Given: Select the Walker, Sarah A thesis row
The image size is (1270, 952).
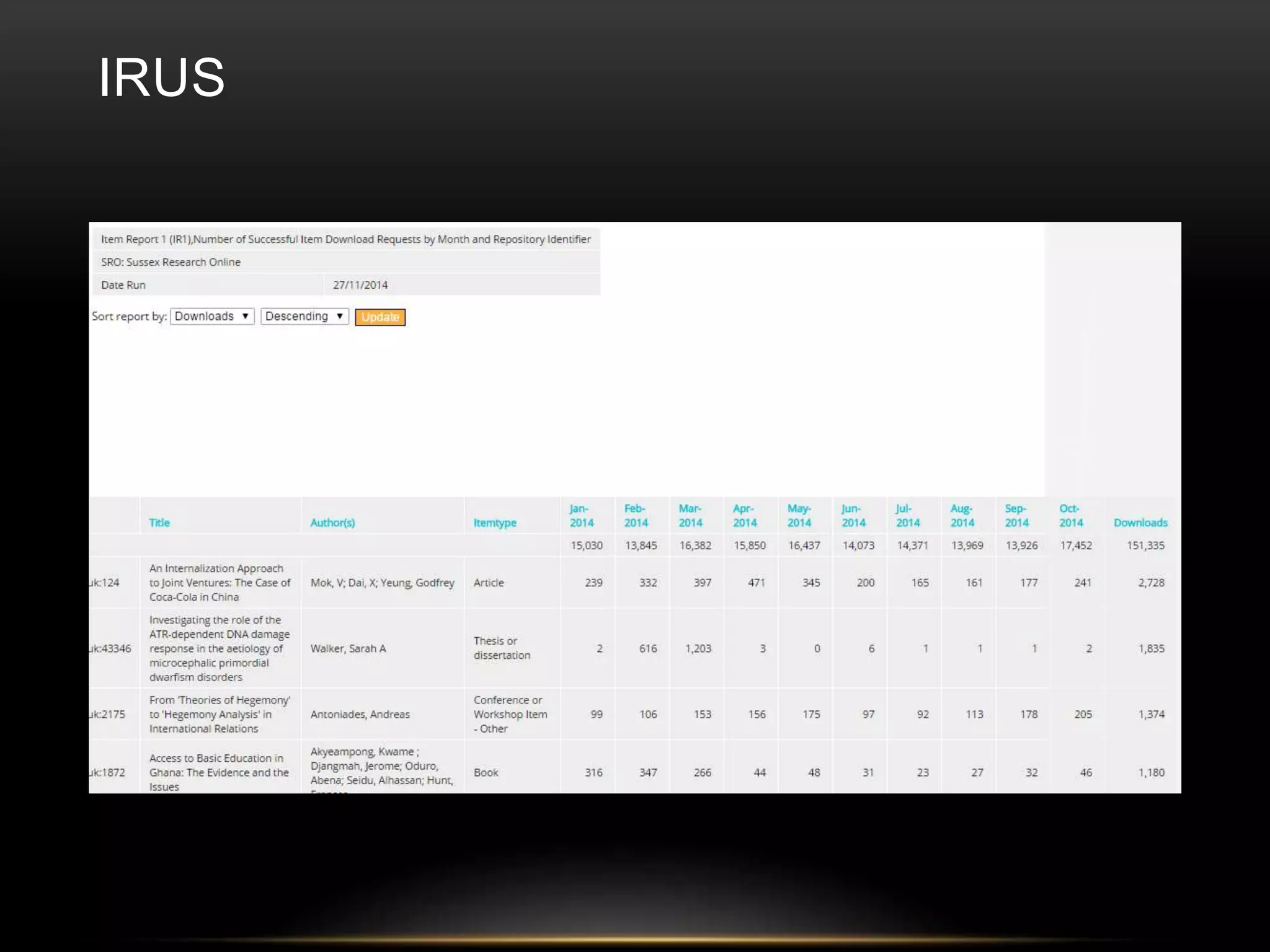Looking at the screenshot, I should coord(348,648).
